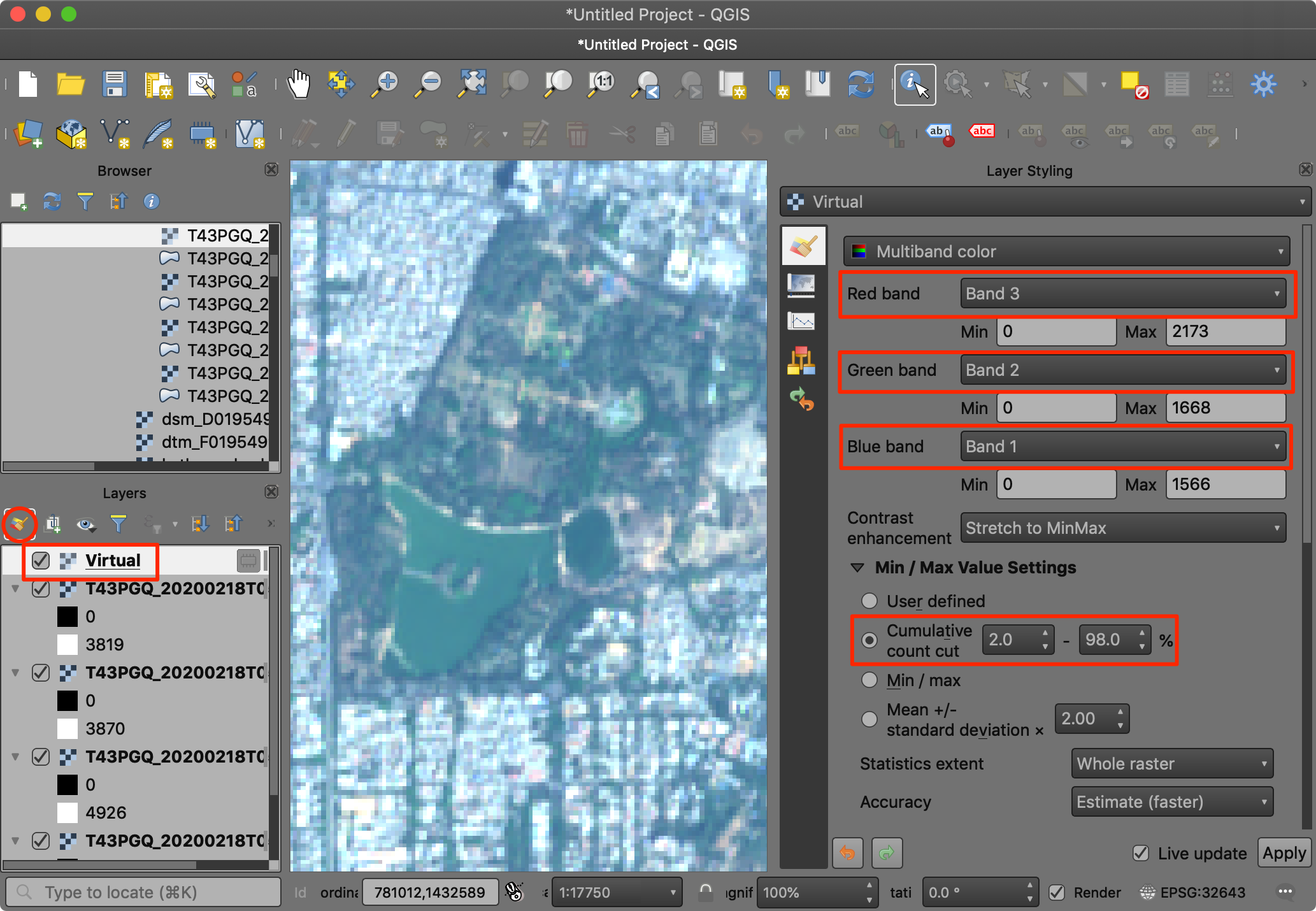Image resolution: width=1316 pixels, height=911 pixels.
Task: Click the Refresh map icon
Action: [861, 84]
